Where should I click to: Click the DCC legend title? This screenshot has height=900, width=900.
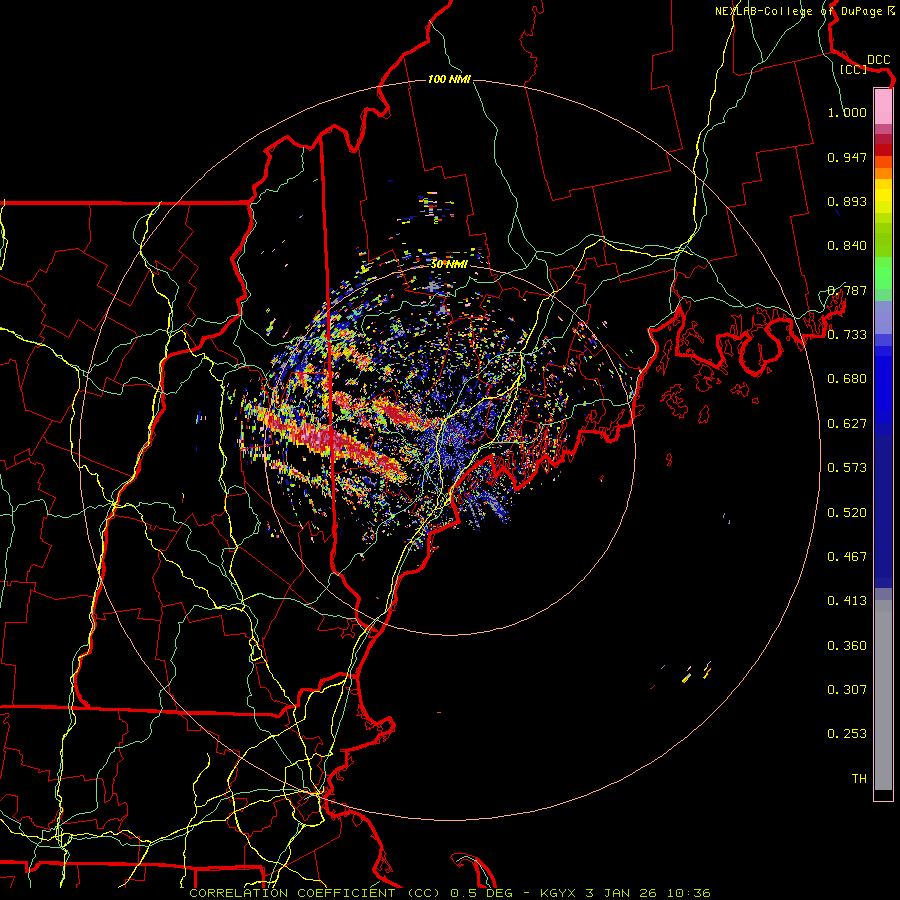coord(878,60)
